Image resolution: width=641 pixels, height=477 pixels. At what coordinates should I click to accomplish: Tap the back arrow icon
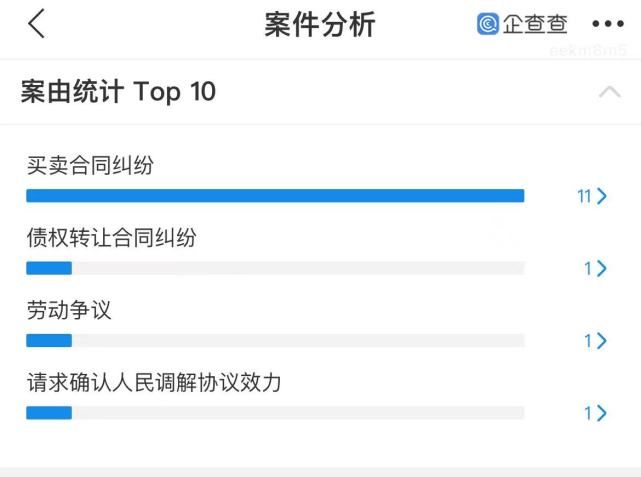[x=36, y=24]
